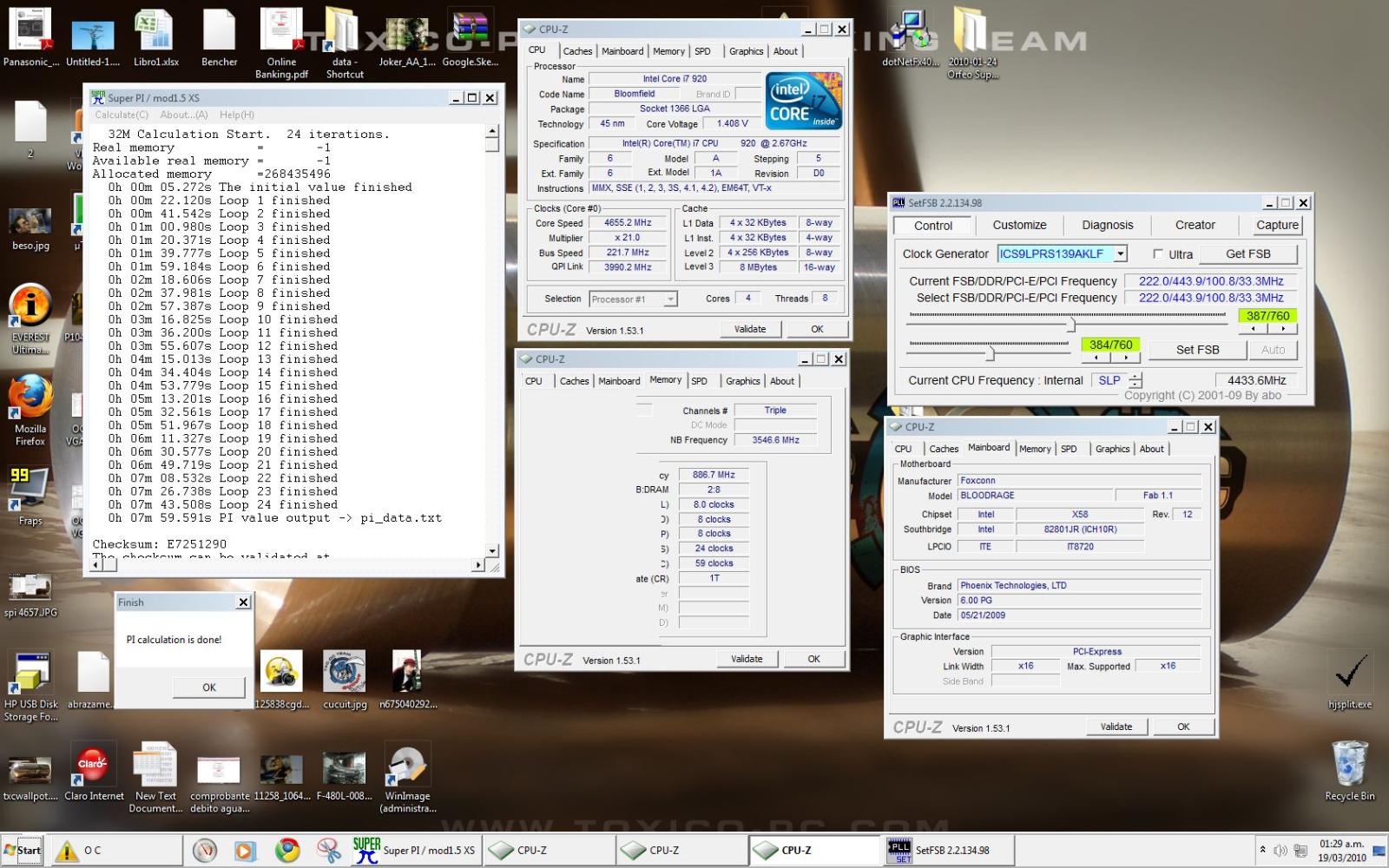The height and width of the screenshot is (868, 1389).
Task: Click the left arrow under 387/760
Action: point(1253,329)
